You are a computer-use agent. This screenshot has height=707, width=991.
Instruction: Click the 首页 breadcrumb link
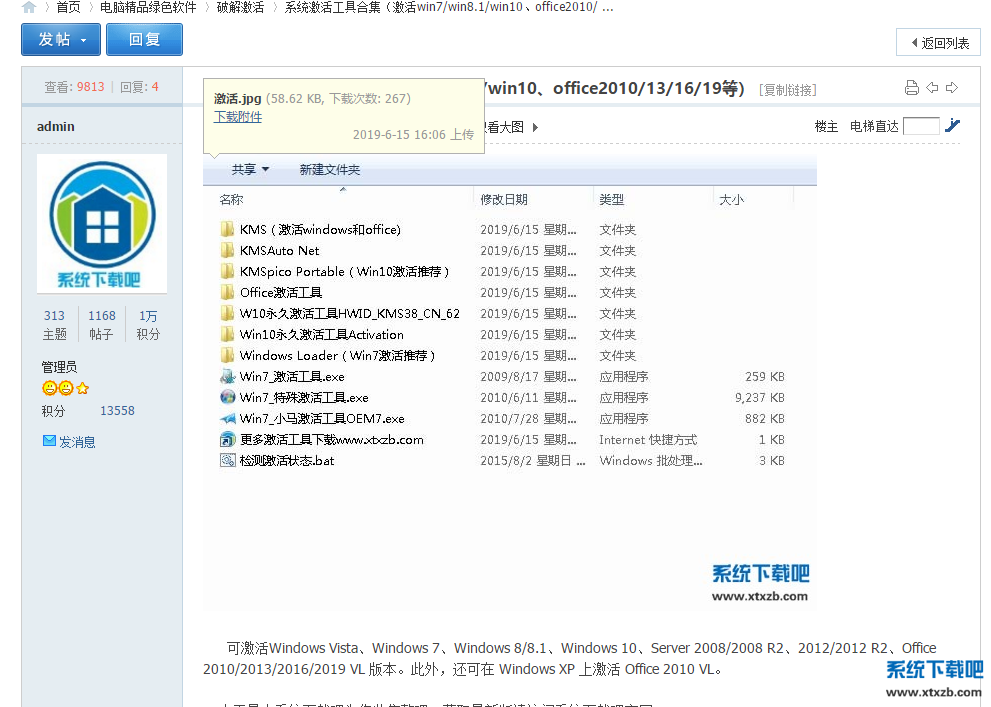click(x=68, y=7)
